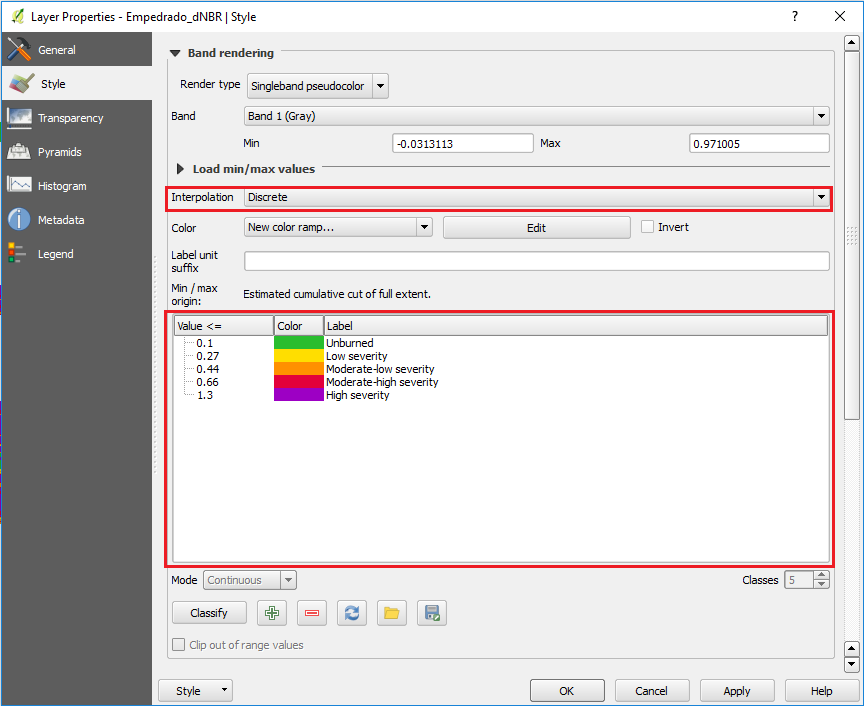Click the Max value input field
The height and width of the screenshot is (706, 864).
pyautogui.click(x=759, y=144)
